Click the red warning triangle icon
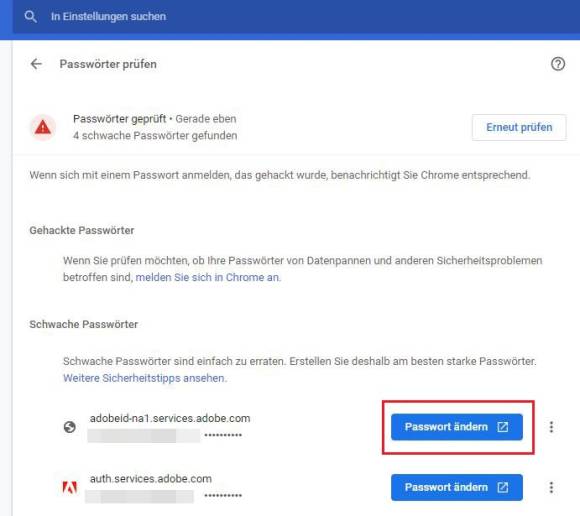This screenshot has height=516, width=580. pos(43,127)
